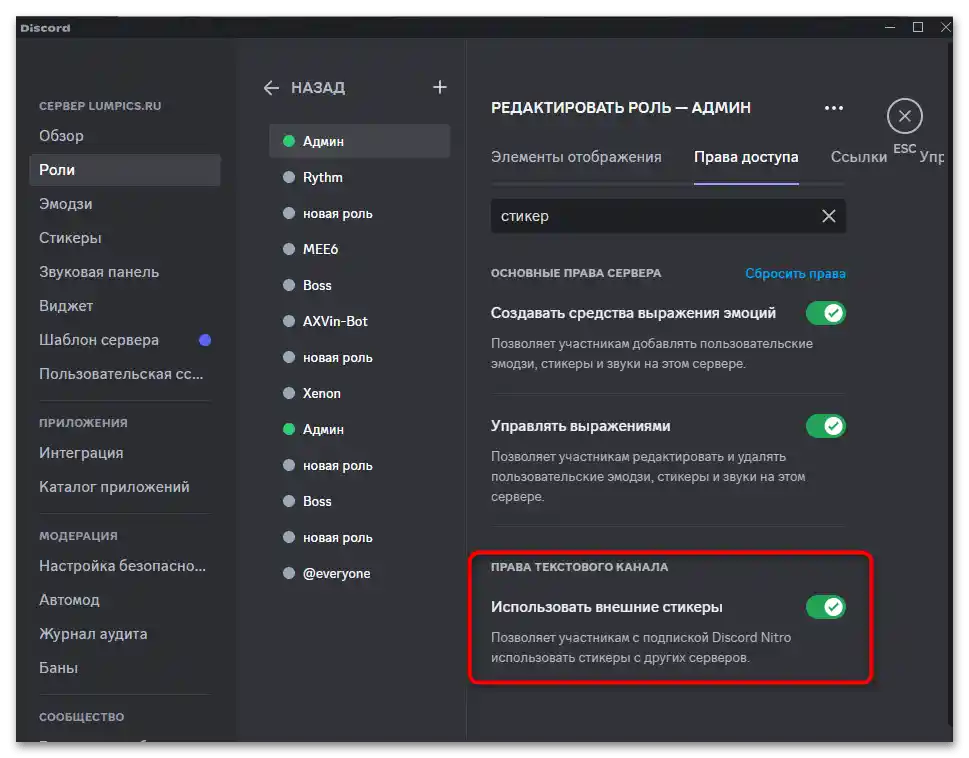Go to Журнал аудита section
969x758 pixels.
coord(93,634)
